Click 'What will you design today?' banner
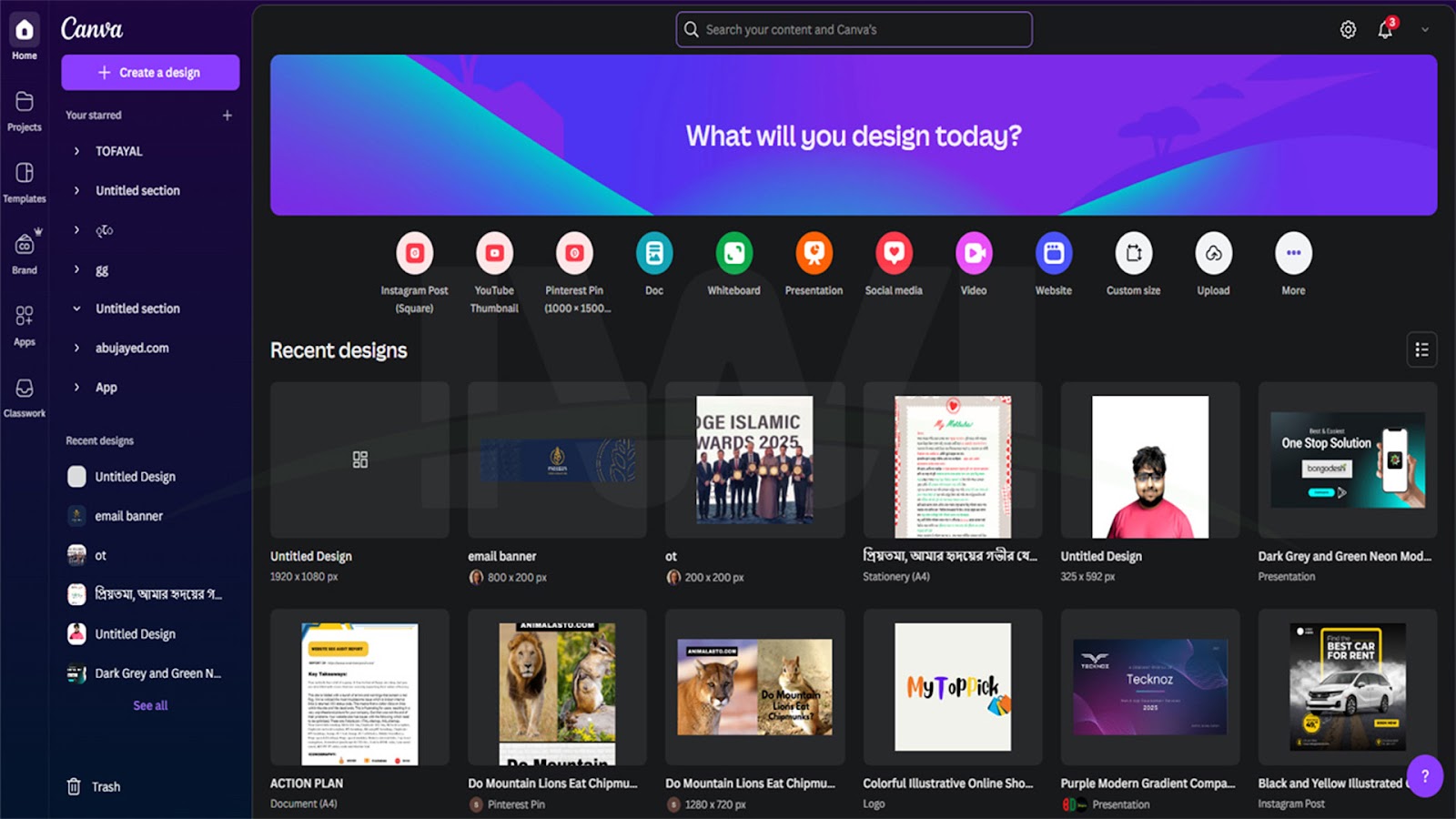This screenshot has height=819, width=1456. [854, 135]
